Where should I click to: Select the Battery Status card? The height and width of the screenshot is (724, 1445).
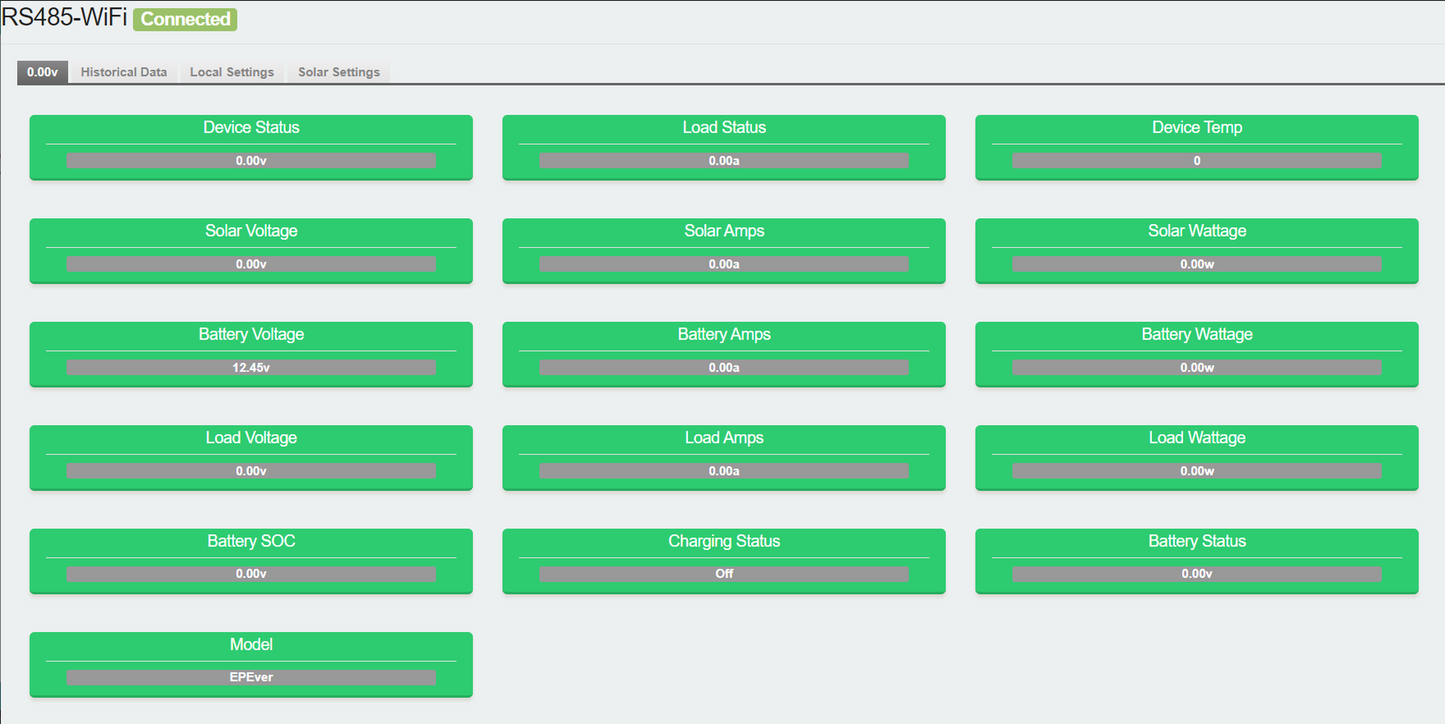point(1196,559)
